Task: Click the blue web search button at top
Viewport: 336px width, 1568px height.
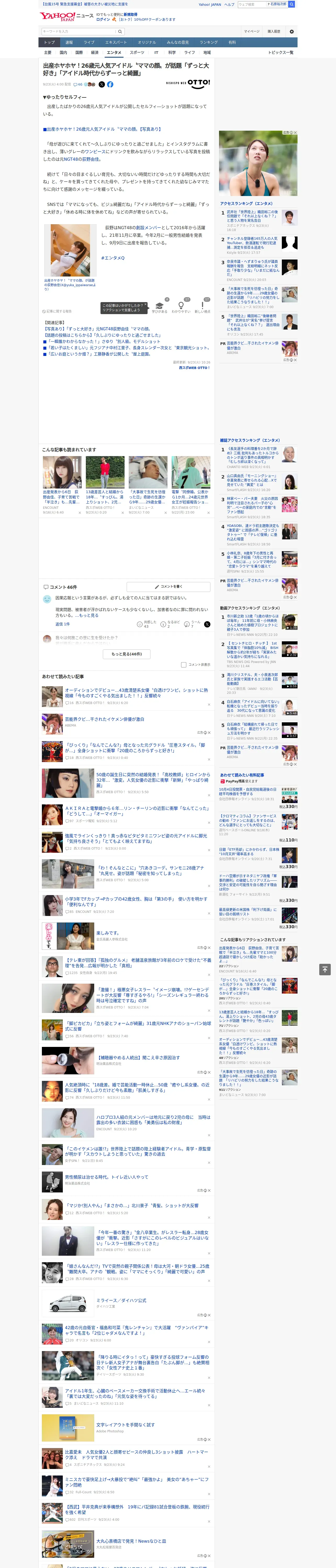Action: (x=292, y=4)
